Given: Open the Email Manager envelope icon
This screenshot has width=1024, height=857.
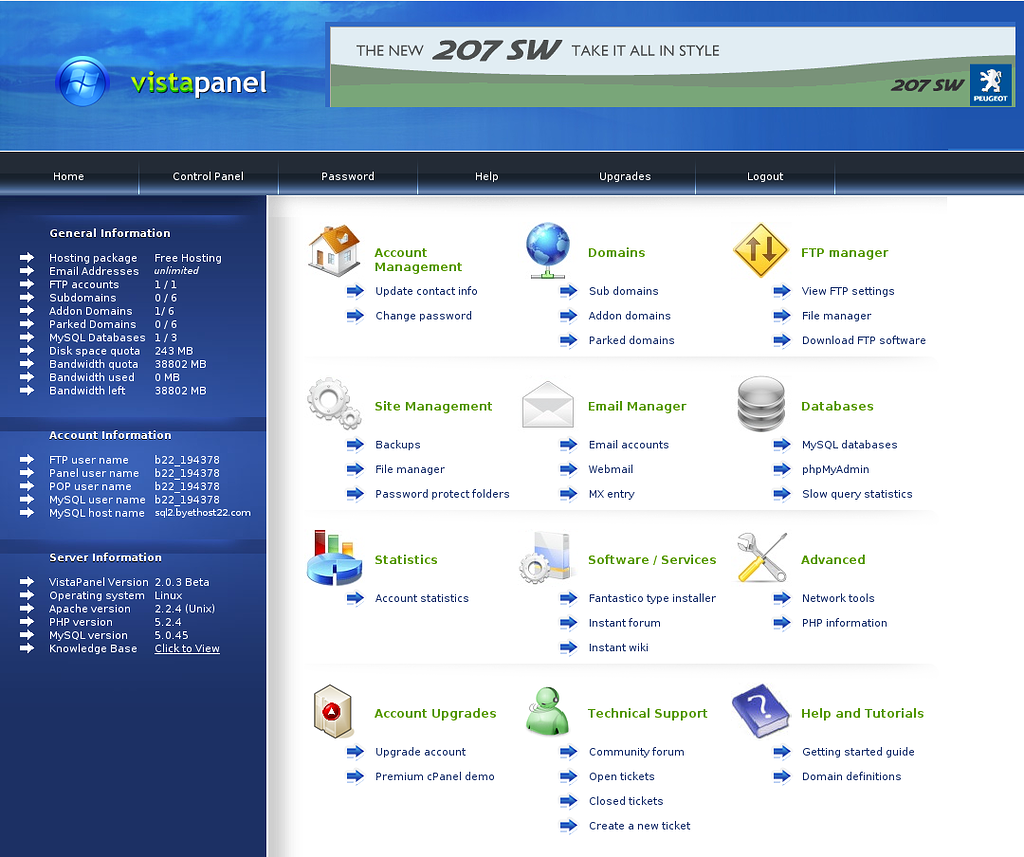Looking at the screenshot, I should coord(547,402).
